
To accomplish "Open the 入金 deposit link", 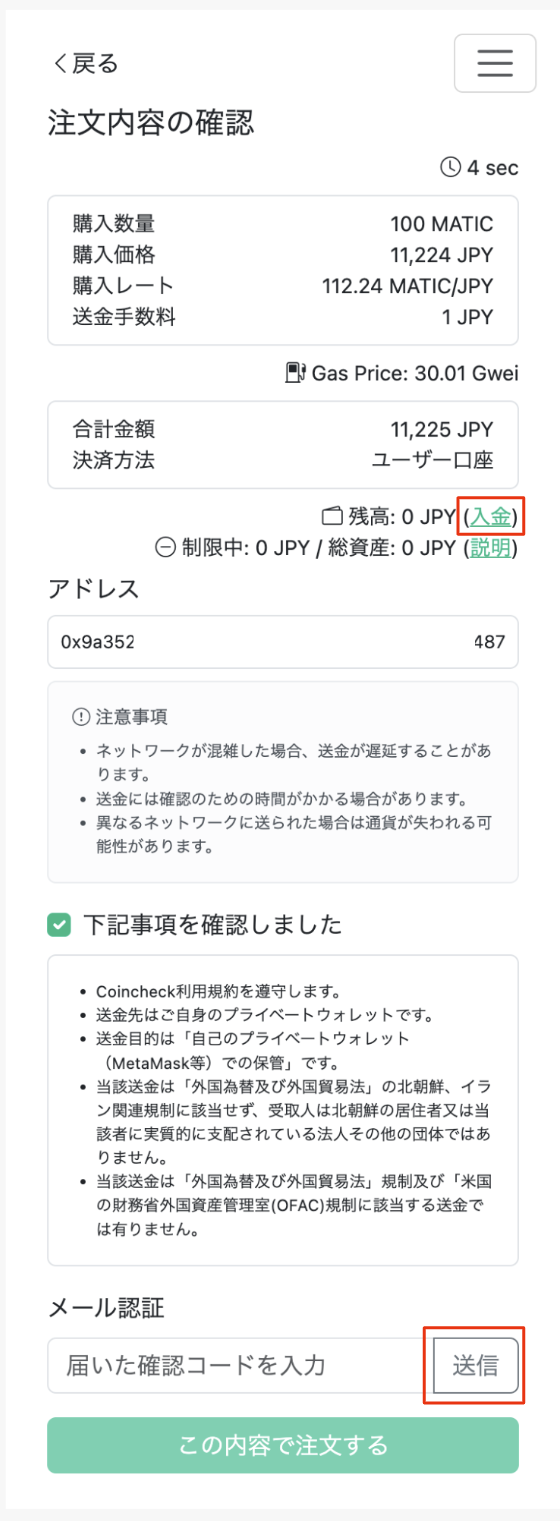I will [x=490, y=517].
